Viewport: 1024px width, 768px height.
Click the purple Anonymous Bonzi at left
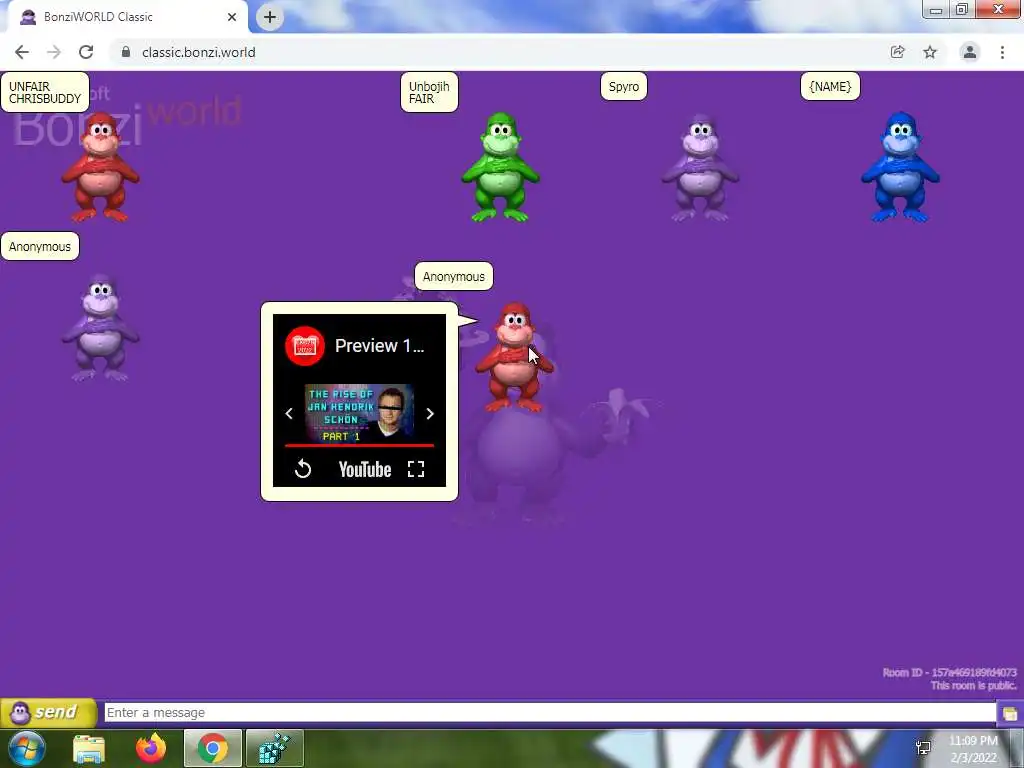pyautogui.click(x=100, y=328)
